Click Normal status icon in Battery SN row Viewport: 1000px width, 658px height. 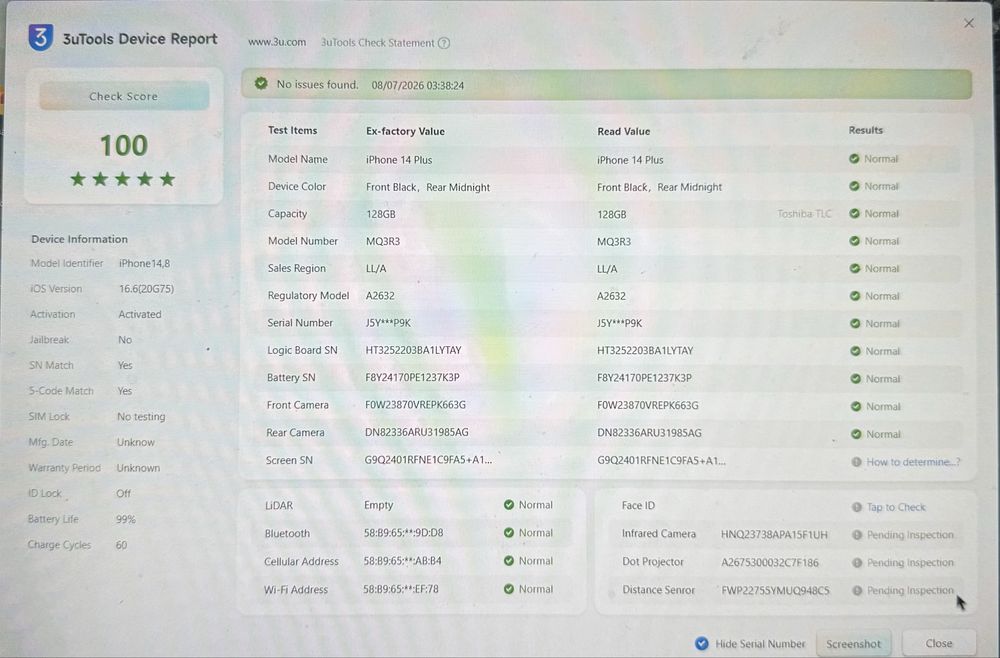click(x=856, y=379)
